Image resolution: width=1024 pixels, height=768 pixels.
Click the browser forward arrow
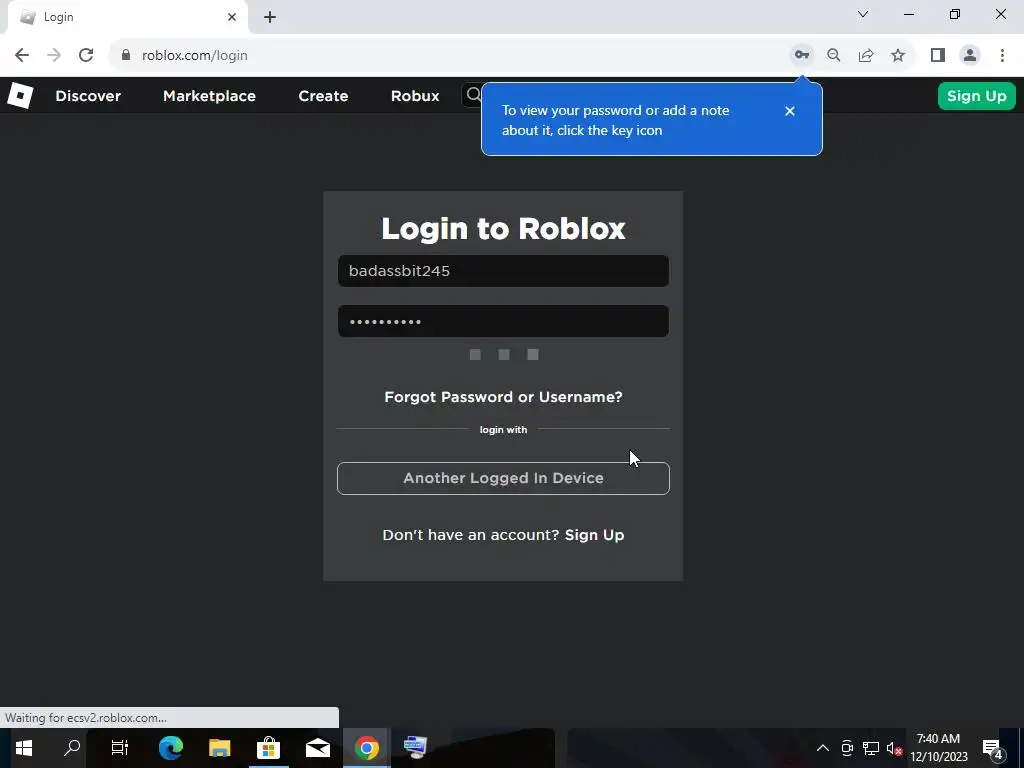54,56
